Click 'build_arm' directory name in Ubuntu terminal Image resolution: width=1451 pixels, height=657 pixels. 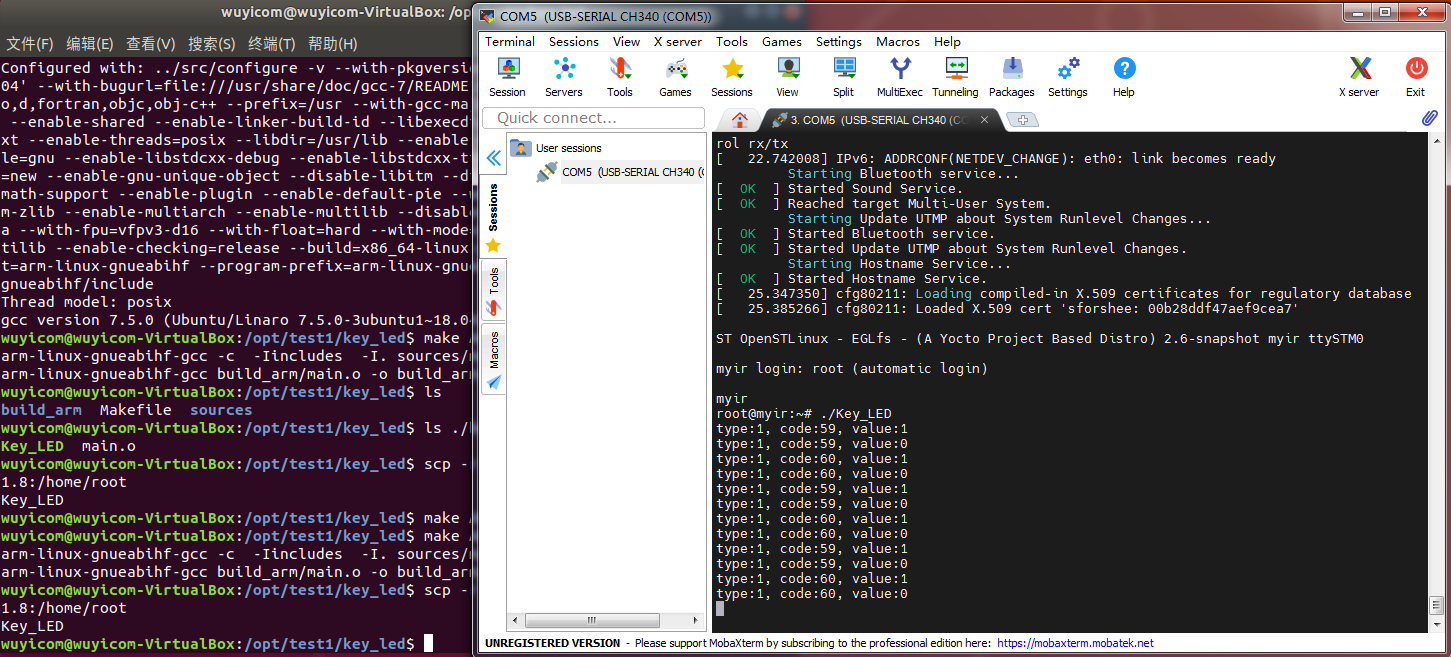point(41,410)
